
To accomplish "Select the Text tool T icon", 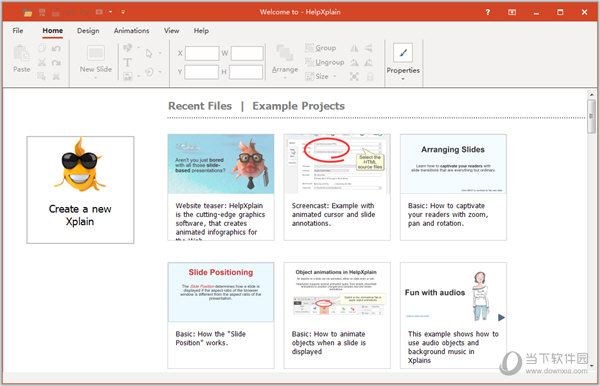I will (x=127, y=62).
